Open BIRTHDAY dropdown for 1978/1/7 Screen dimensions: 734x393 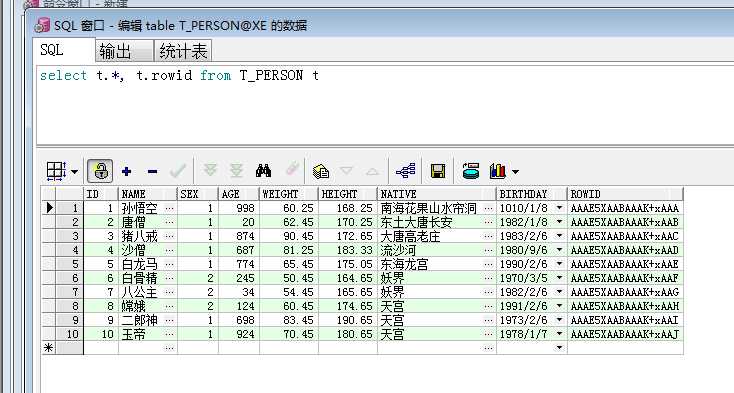click(559, 334)
